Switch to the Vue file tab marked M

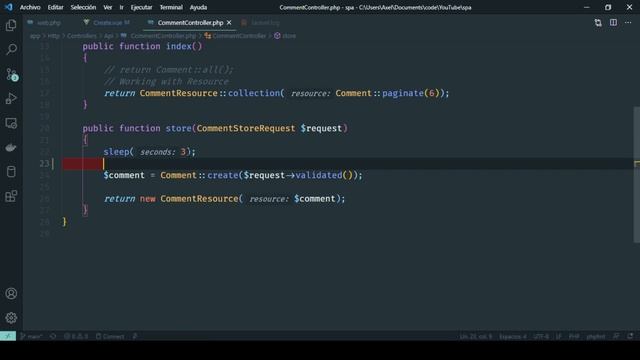[107, 23]
